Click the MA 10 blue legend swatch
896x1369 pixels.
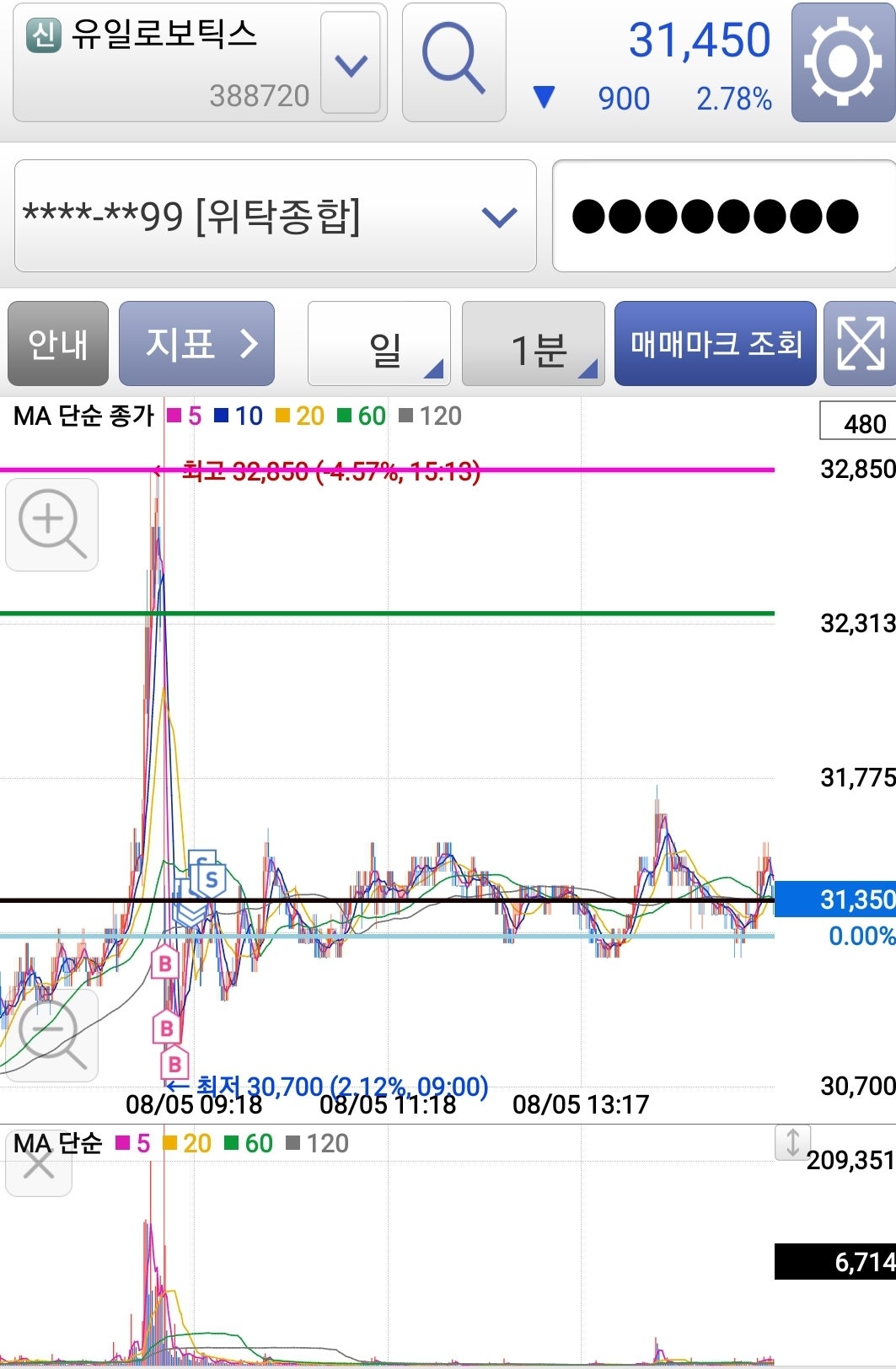(x=222, y=416)
